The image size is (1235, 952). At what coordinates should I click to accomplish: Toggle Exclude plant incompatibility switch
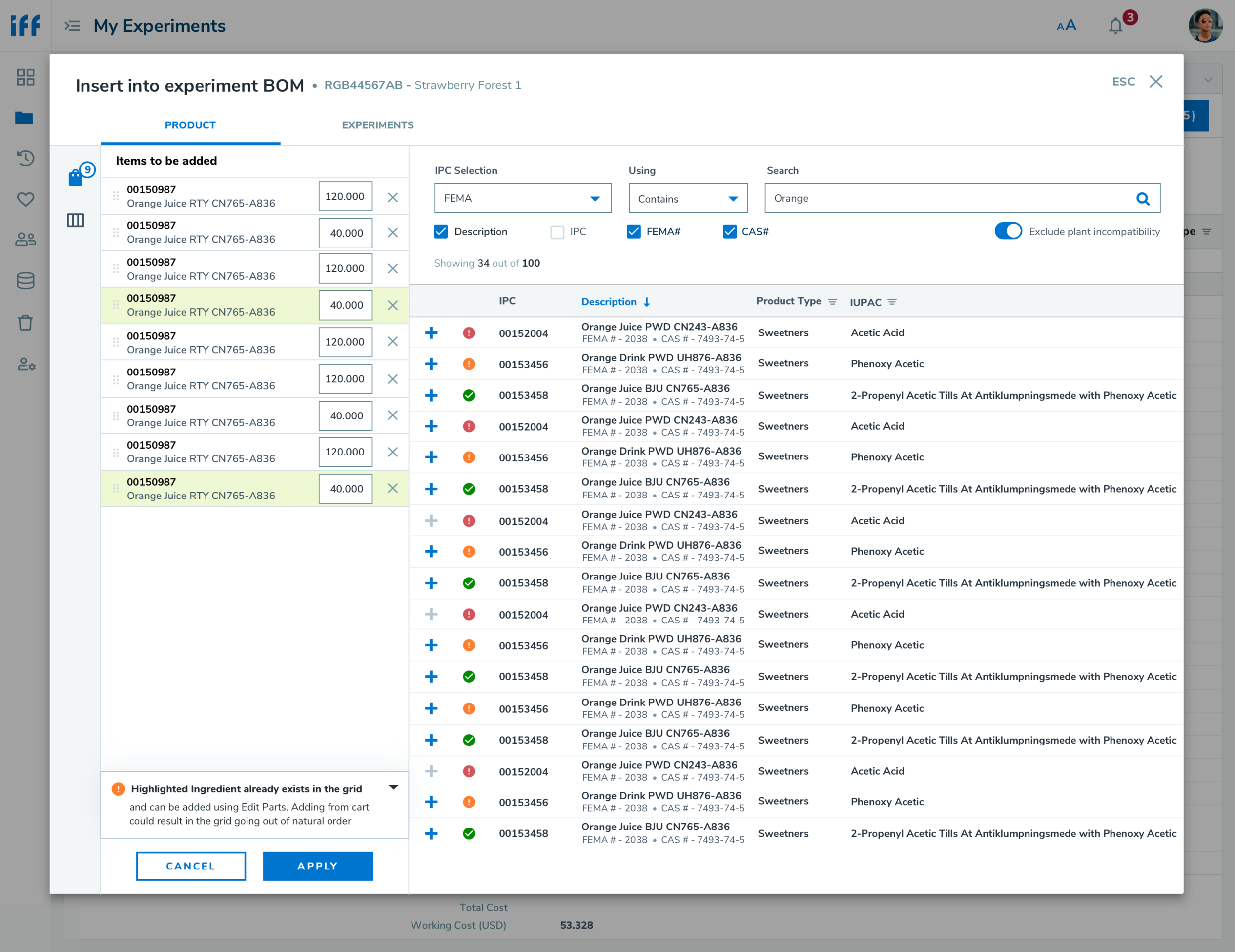(1008, 231)
